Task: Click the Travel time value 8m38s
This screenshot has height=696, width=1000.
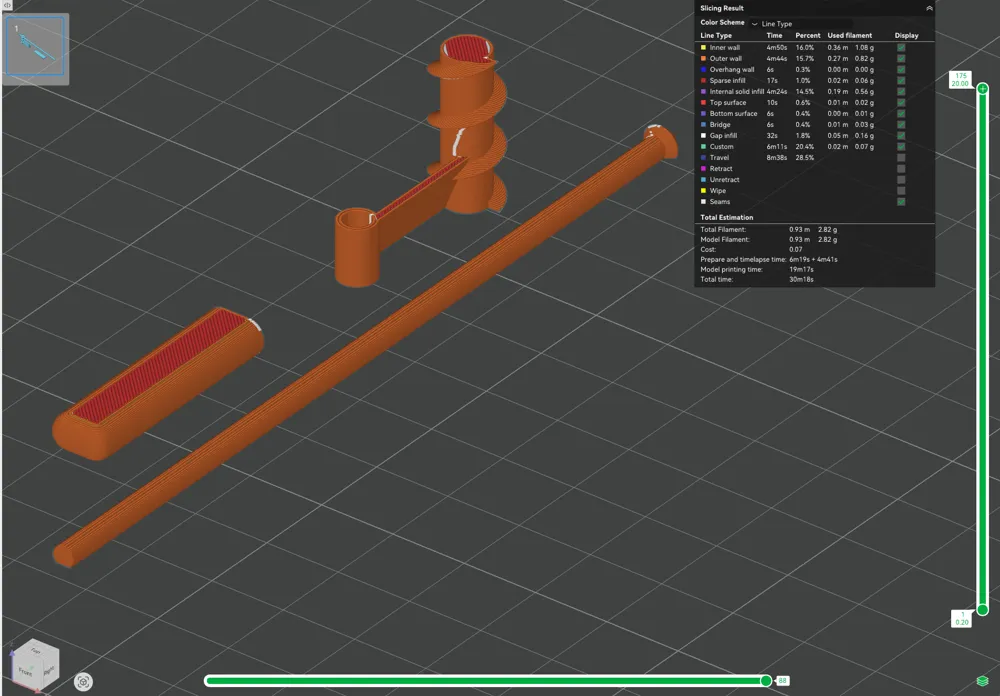Action: (776, 158)
